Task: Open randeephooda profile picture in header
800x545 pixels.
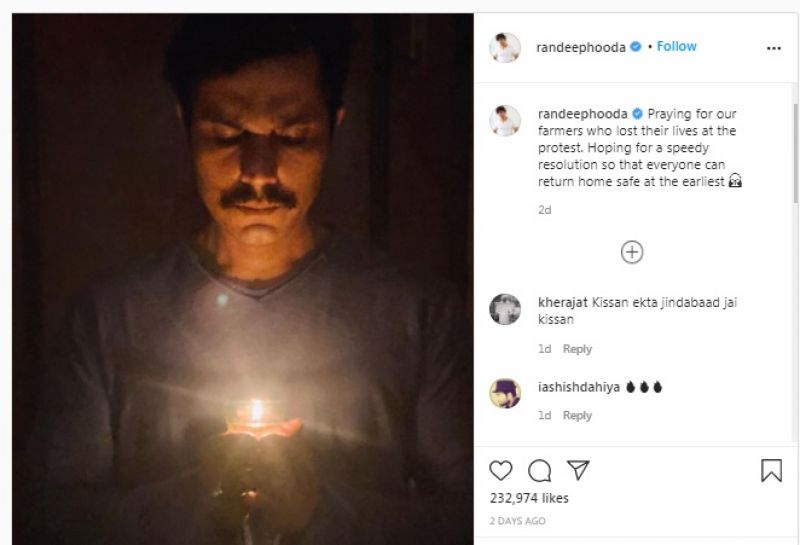Action: tap(505, 47)
